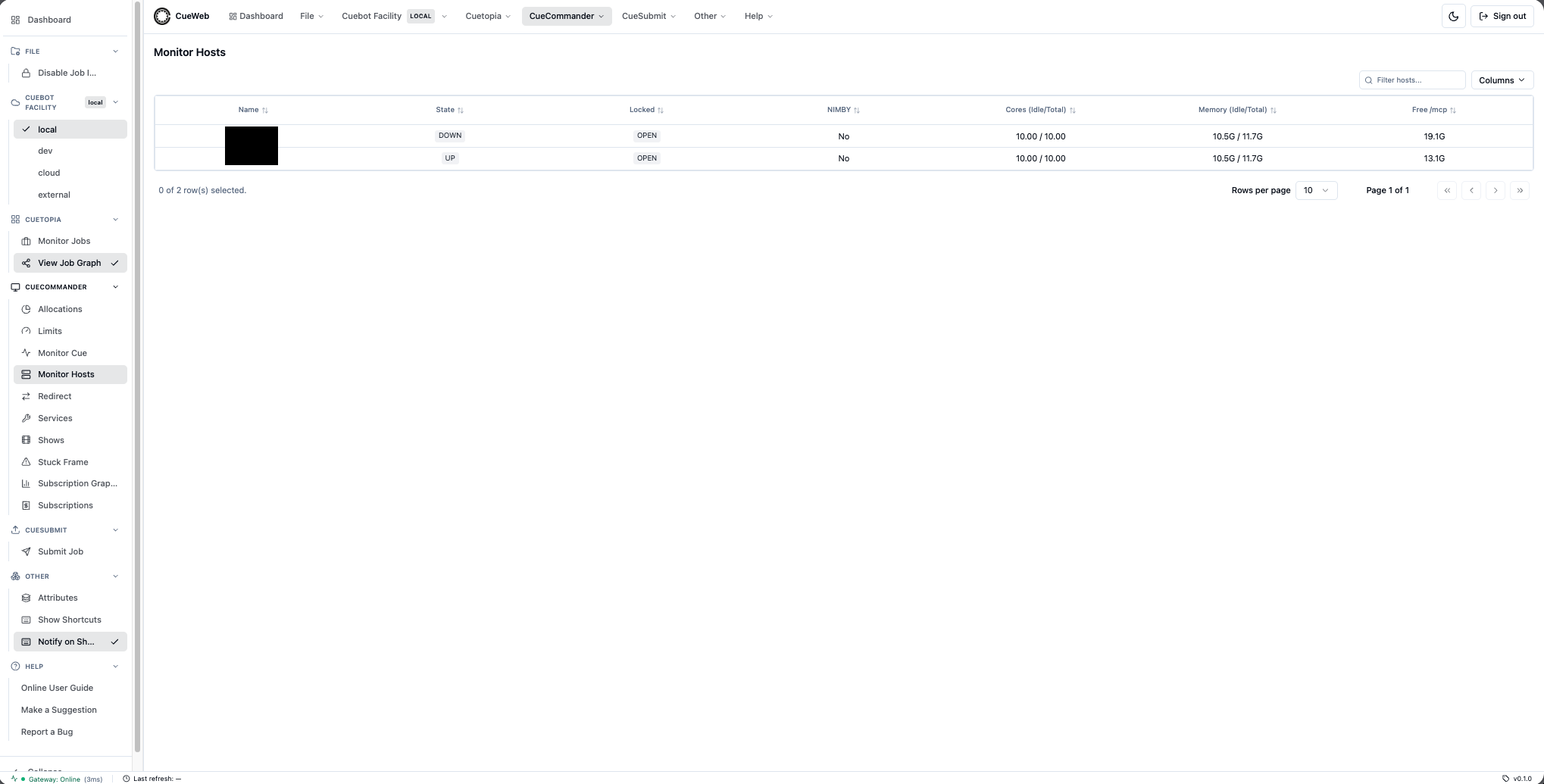This screenshot has width=1544, height=784.
Task: Open the Help top menu
Action: (758, 16)
